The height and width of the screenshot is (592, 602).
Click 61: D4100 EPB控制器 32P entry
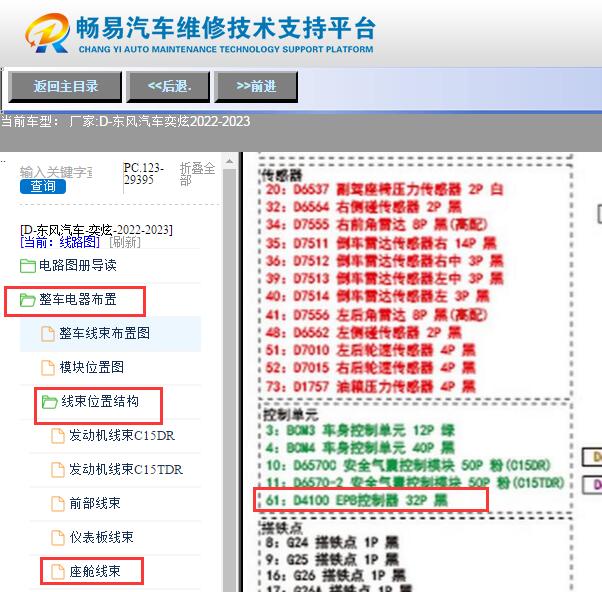click(x=357, y=500)
